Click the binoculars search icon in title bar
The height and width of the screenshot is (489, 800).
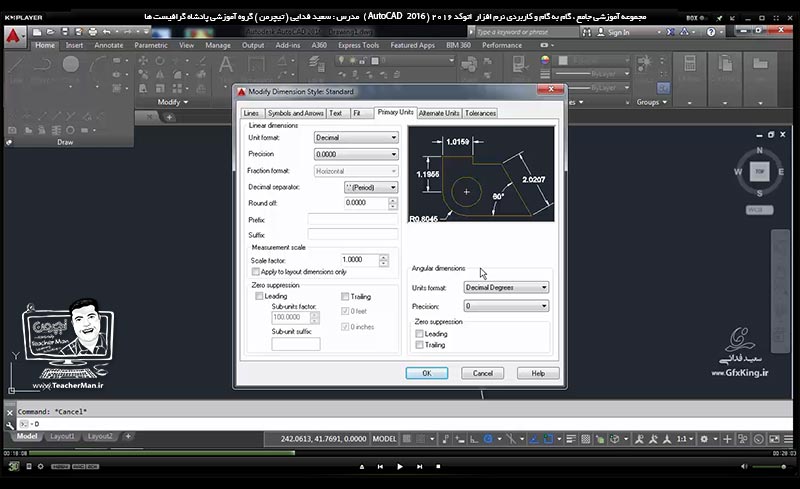[x=587, y=32]
